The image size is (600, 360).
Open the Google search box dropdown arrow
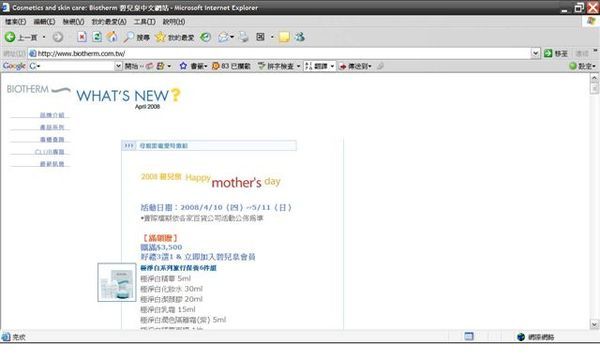[118, 66]
